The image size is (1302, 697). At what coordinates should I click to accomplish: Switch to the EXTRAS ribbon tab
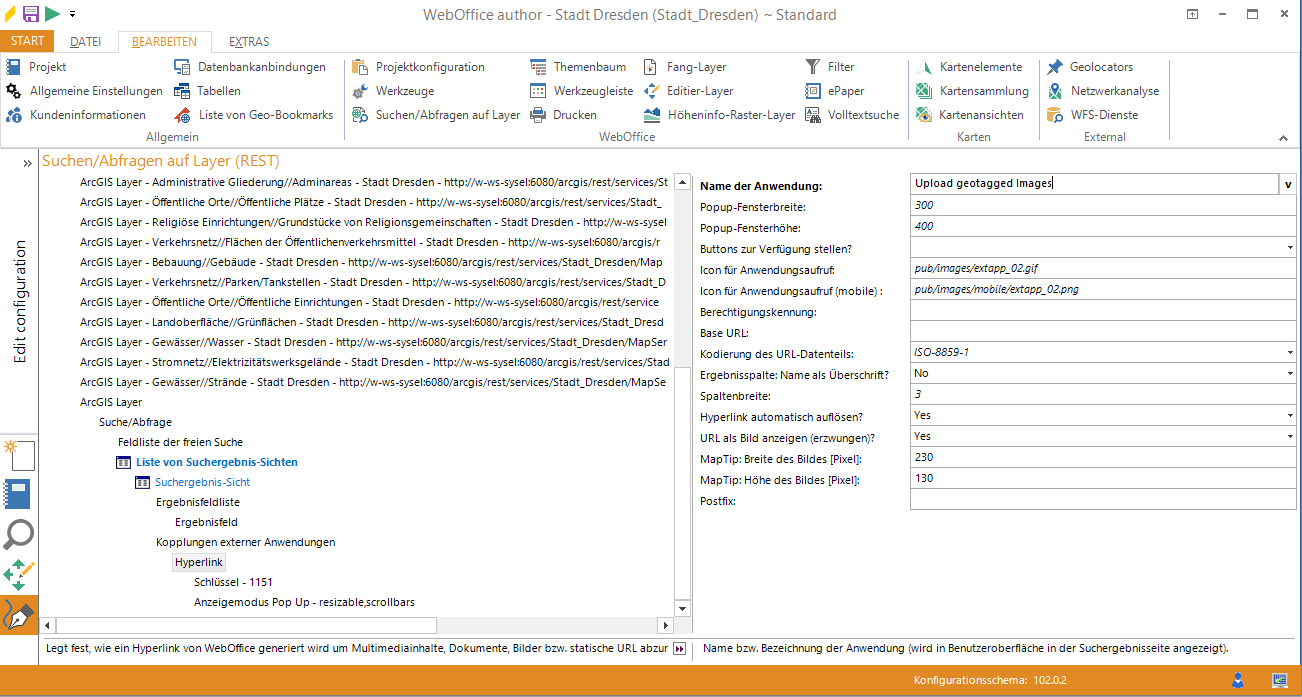[x=248, y=42]
